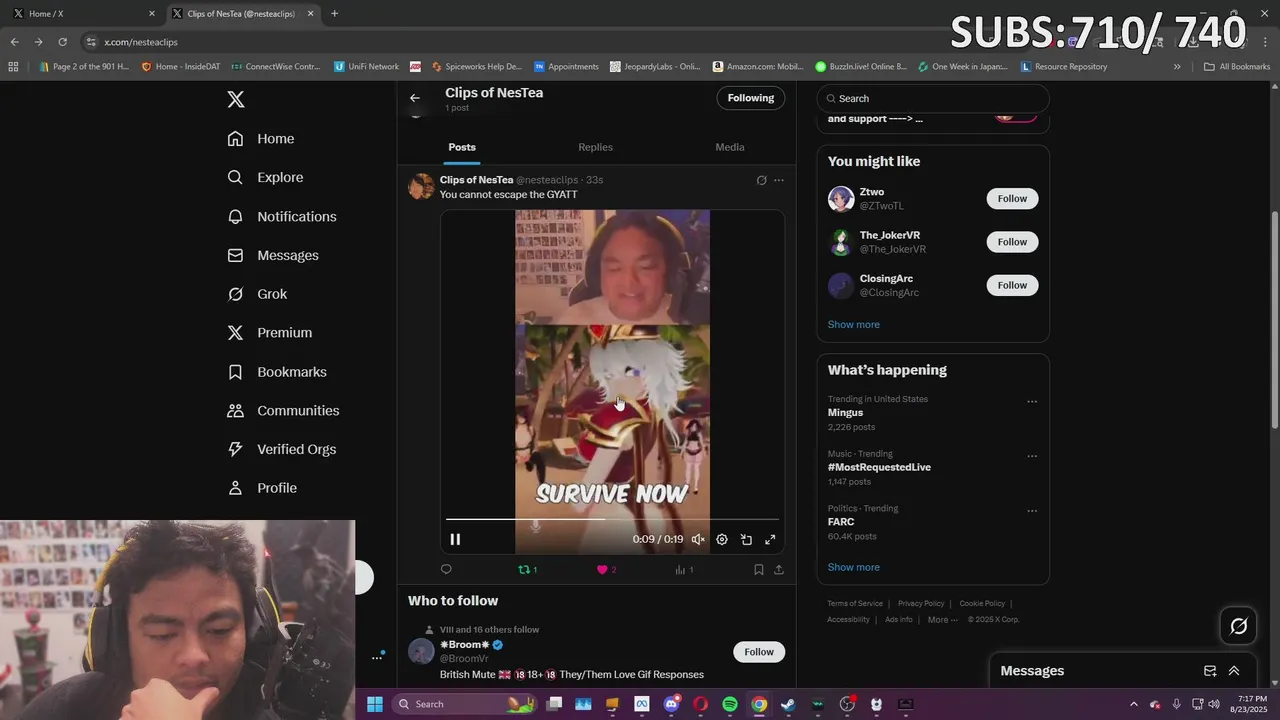Open a new Chrome tab
1280x720 pixels.
334,14
